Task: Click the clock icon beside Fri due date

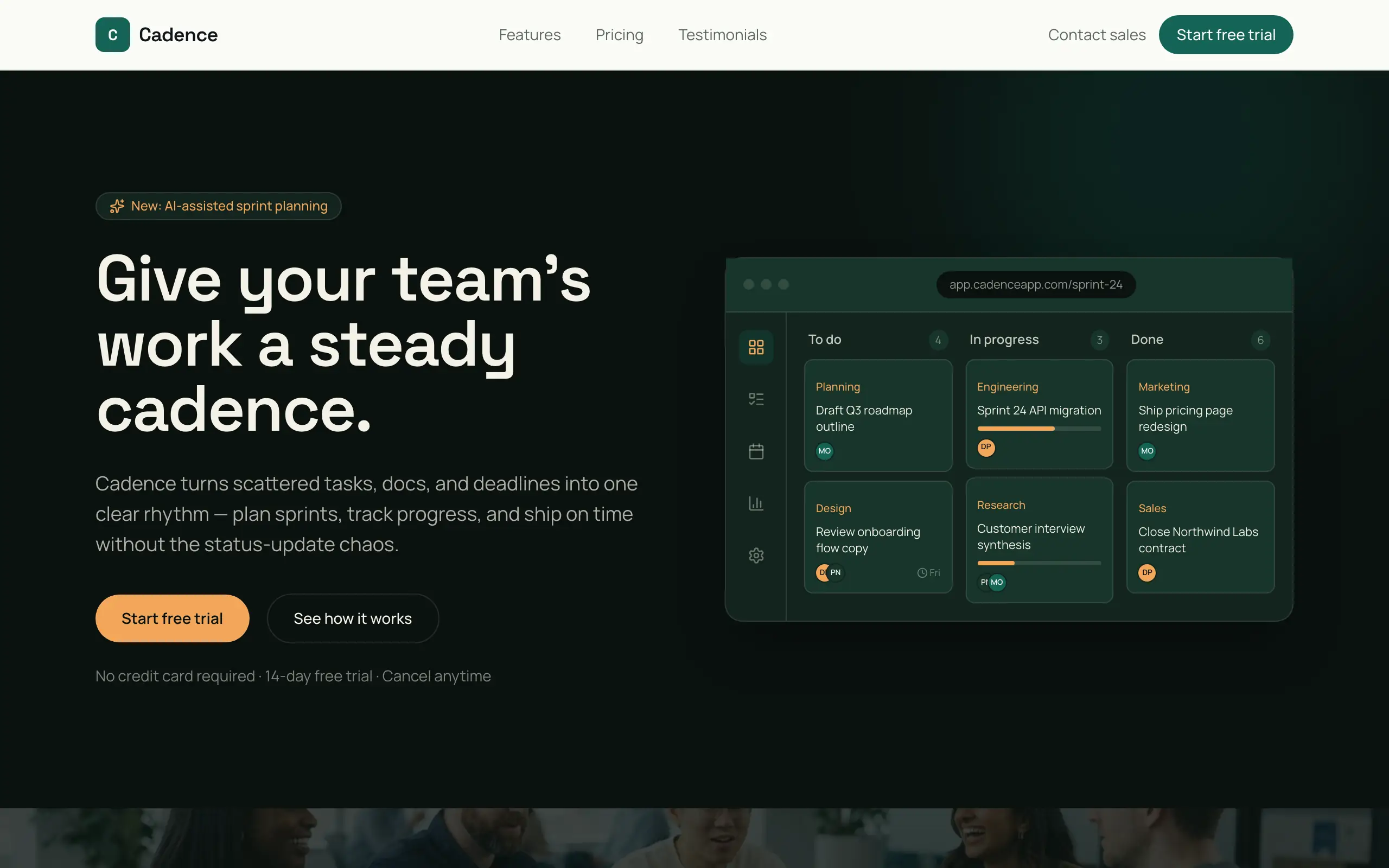Action: coord(922,573)
